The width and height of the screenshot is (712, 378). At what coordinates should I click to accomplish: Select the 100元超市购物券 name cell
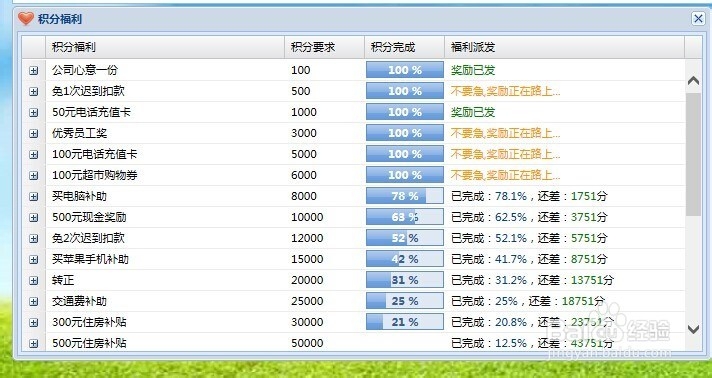tap(94, 175)
